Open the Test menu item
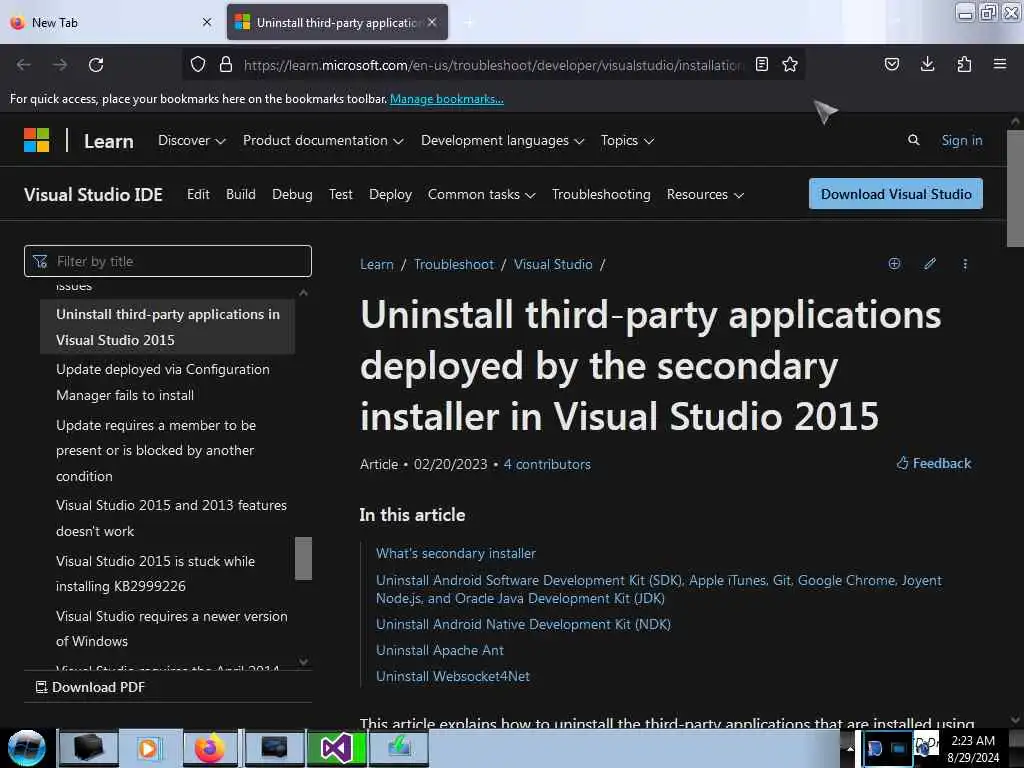The width and height of the screenshot is (1024, 768). (x=340, y=195)
